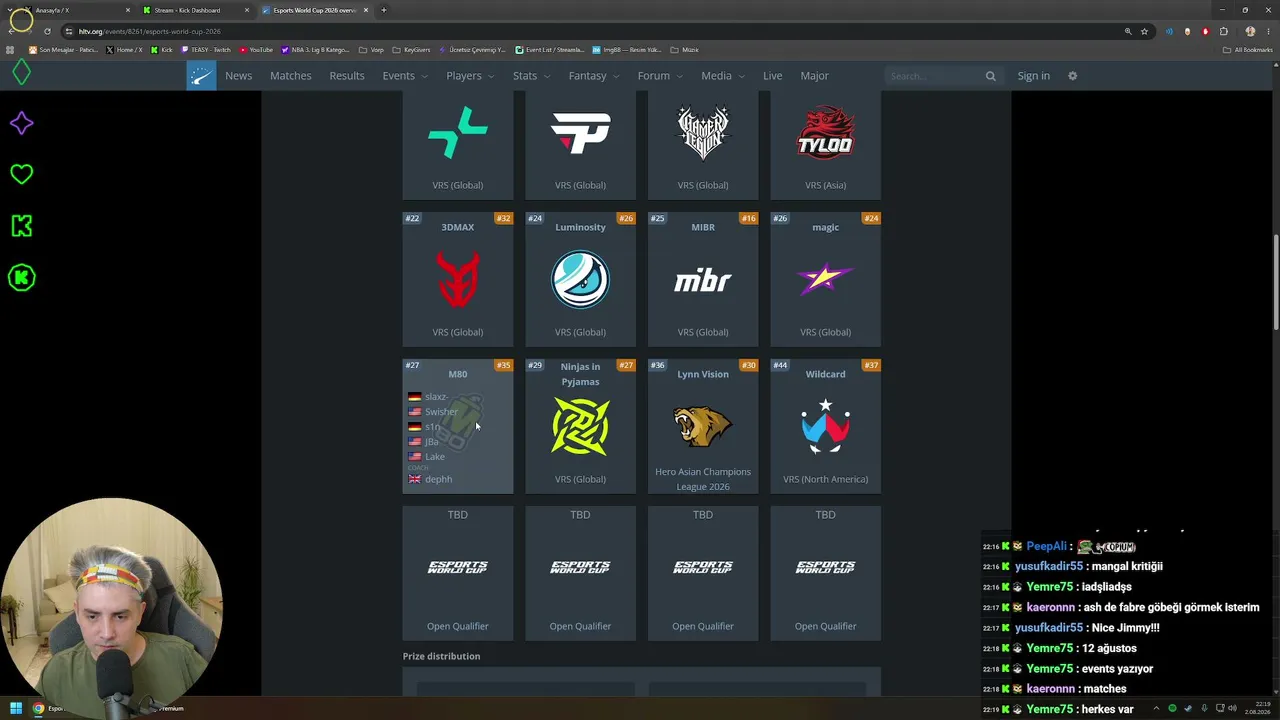Open the Results page
This screenshot has width=1280, height=720.
click(x=347, y=76)
